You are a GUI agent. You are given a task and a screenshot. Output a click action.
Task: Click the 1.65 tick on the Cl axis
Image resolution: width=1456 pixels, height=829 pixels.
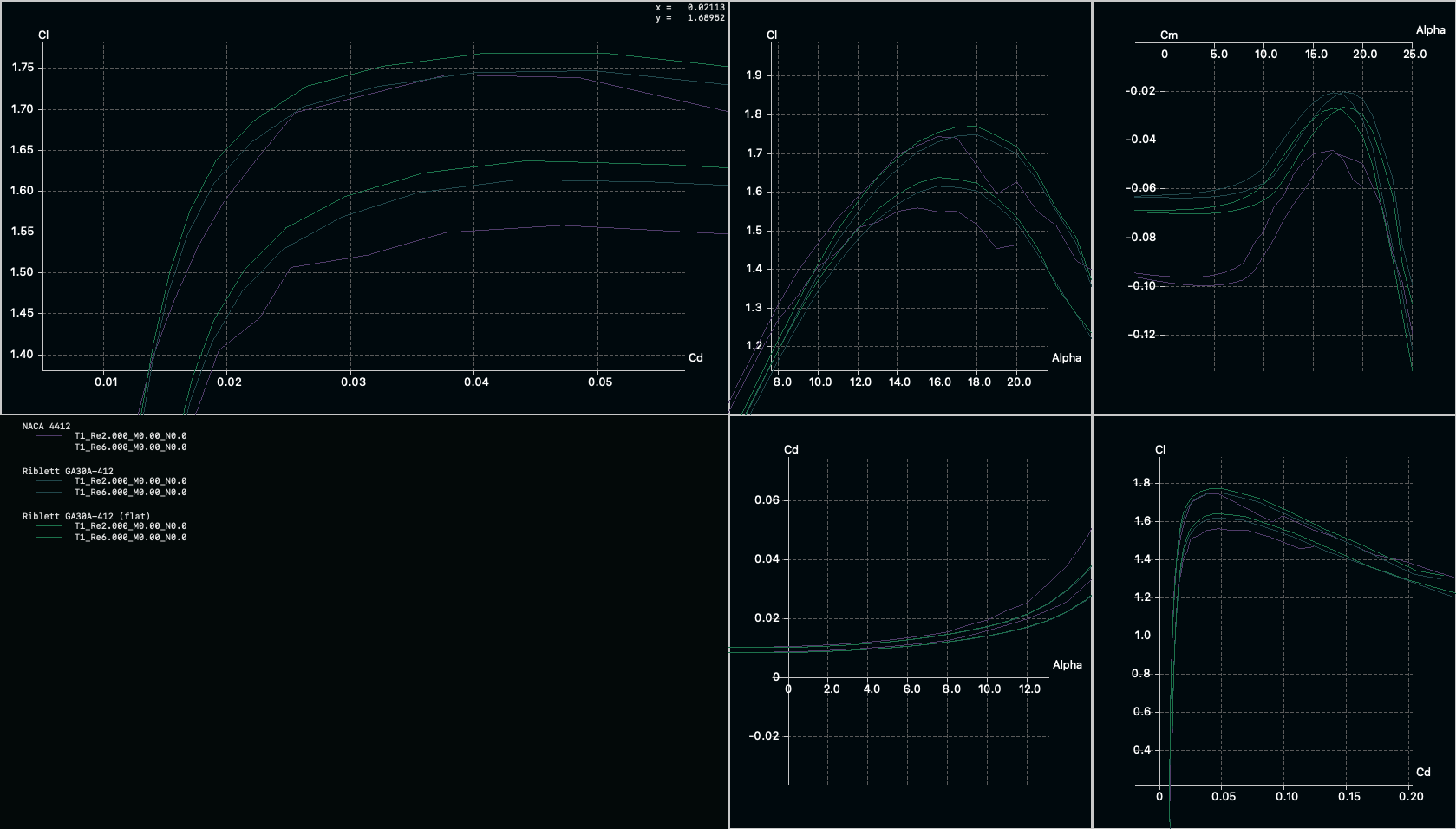coord(23,150)
